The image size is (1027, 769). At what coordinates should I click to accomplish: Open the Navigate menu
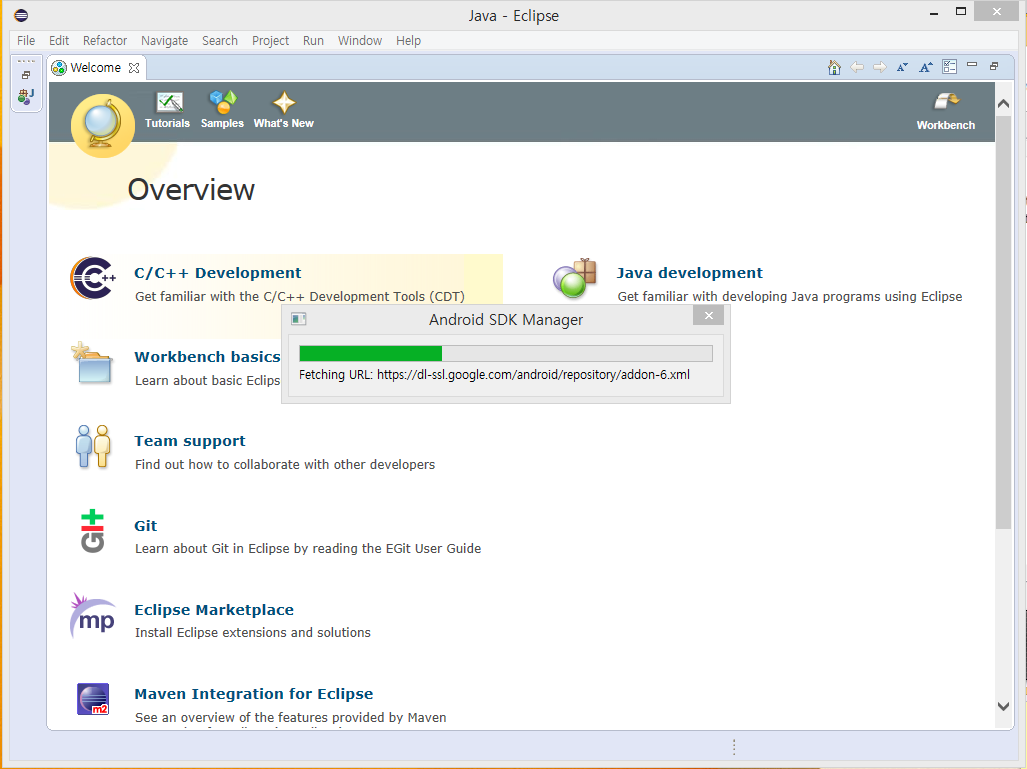coord(164,41)
